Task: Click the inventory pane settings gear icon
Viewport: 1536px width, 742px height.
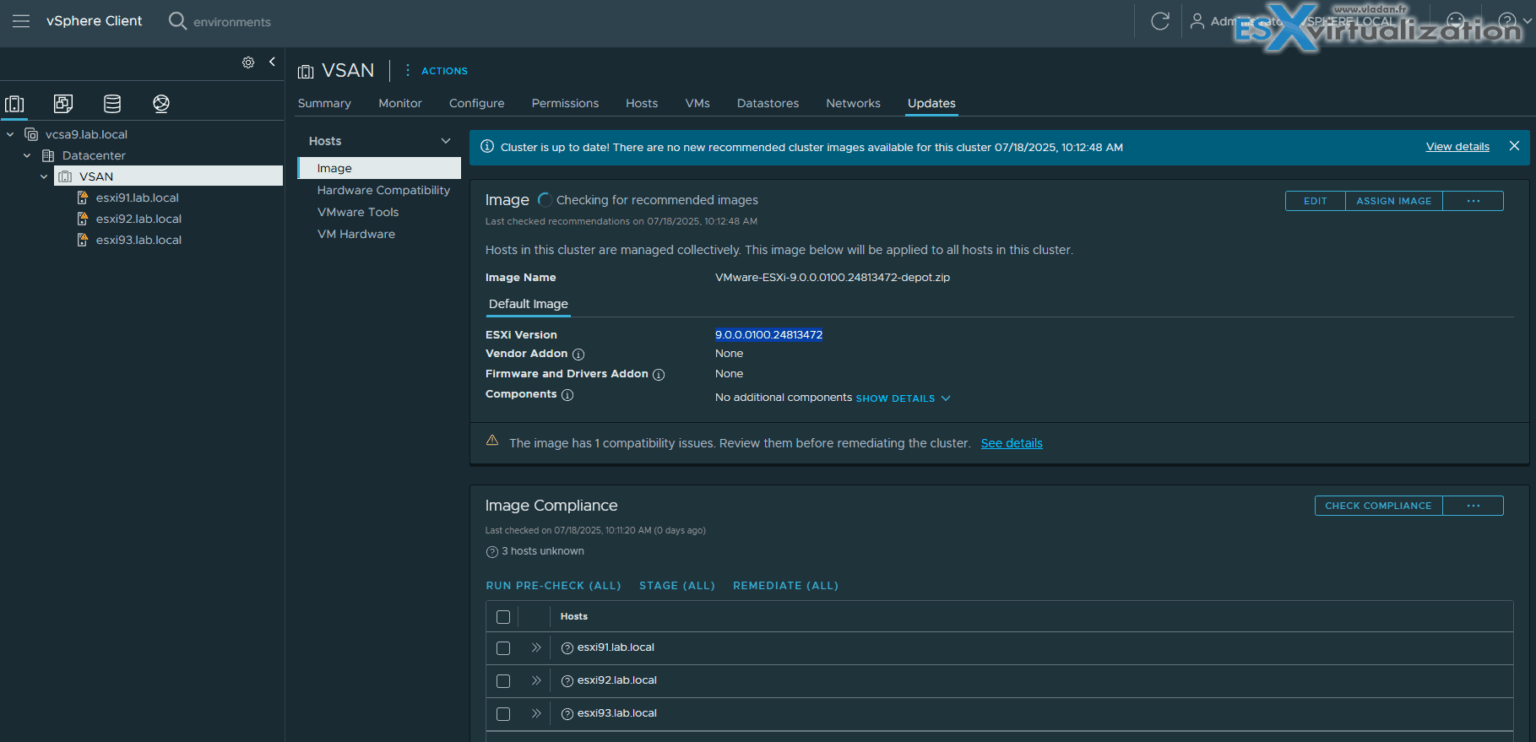Action: click(x=247, y=61)
